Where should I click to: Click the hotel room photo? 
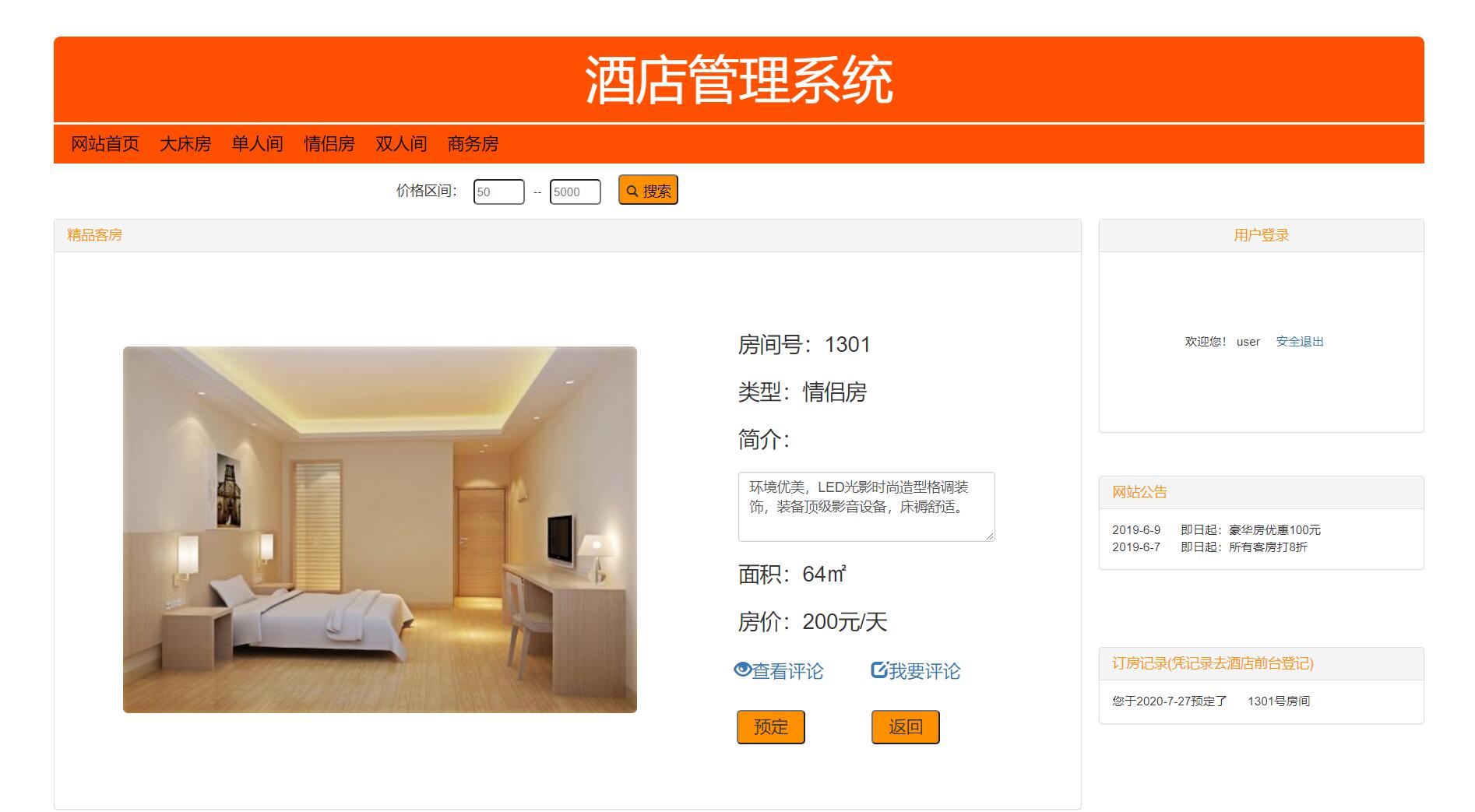click(380, 529)
